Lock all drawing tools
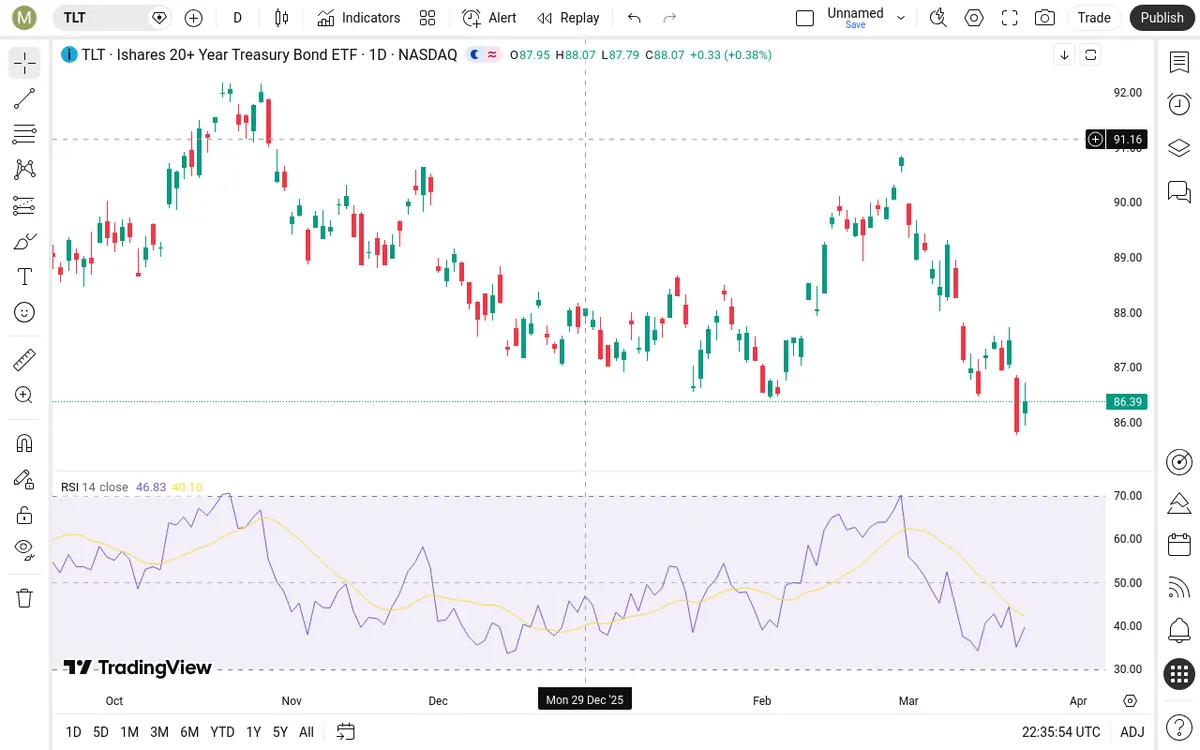Viewport: 1200px width, 750px height. pyautogui.click(x=25, y=515)
